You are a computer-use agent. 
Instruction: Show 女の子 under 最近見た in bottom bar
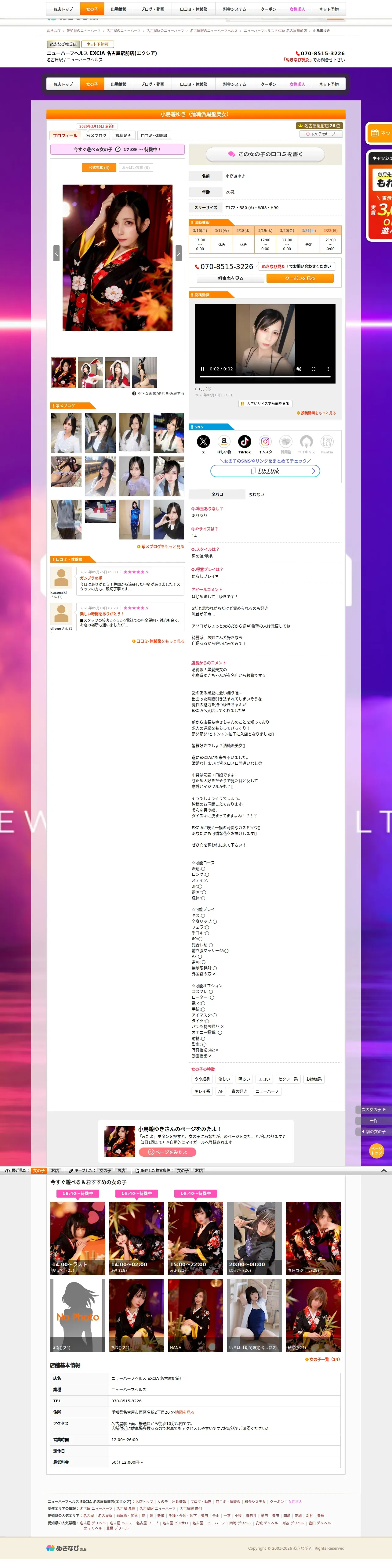[x=39, y=1170]
